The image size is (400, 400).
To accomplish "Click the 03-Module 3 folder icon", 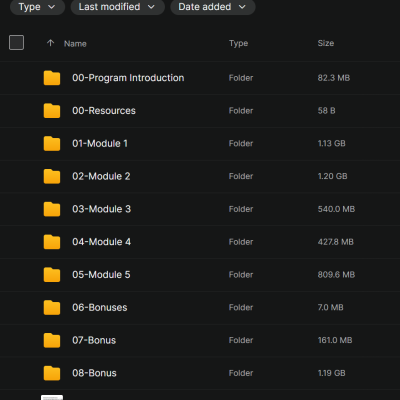I will [52, 209].
